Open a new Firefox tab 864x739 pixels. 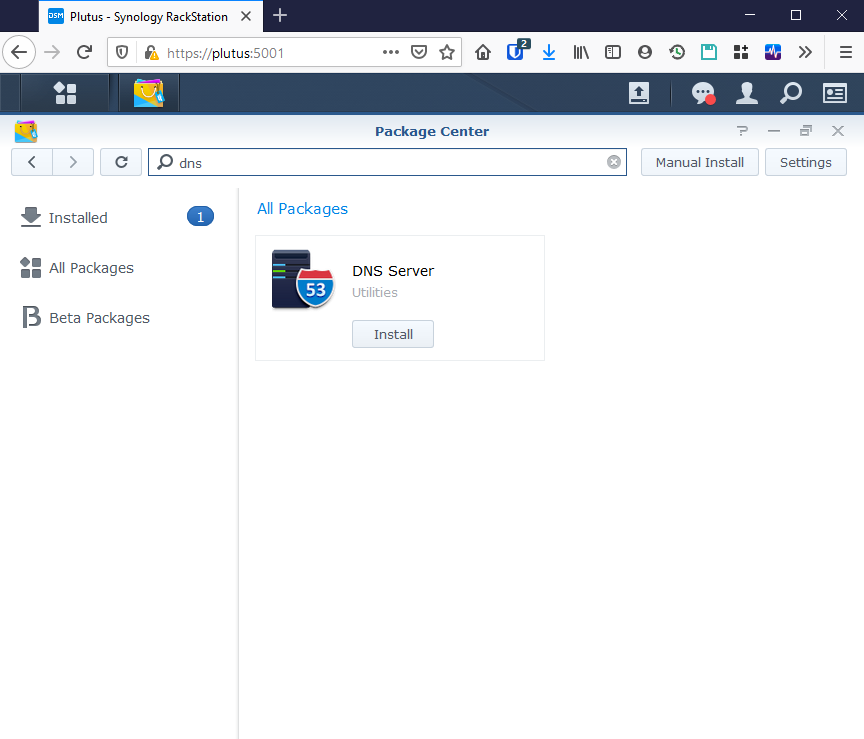tap(280, 15)
